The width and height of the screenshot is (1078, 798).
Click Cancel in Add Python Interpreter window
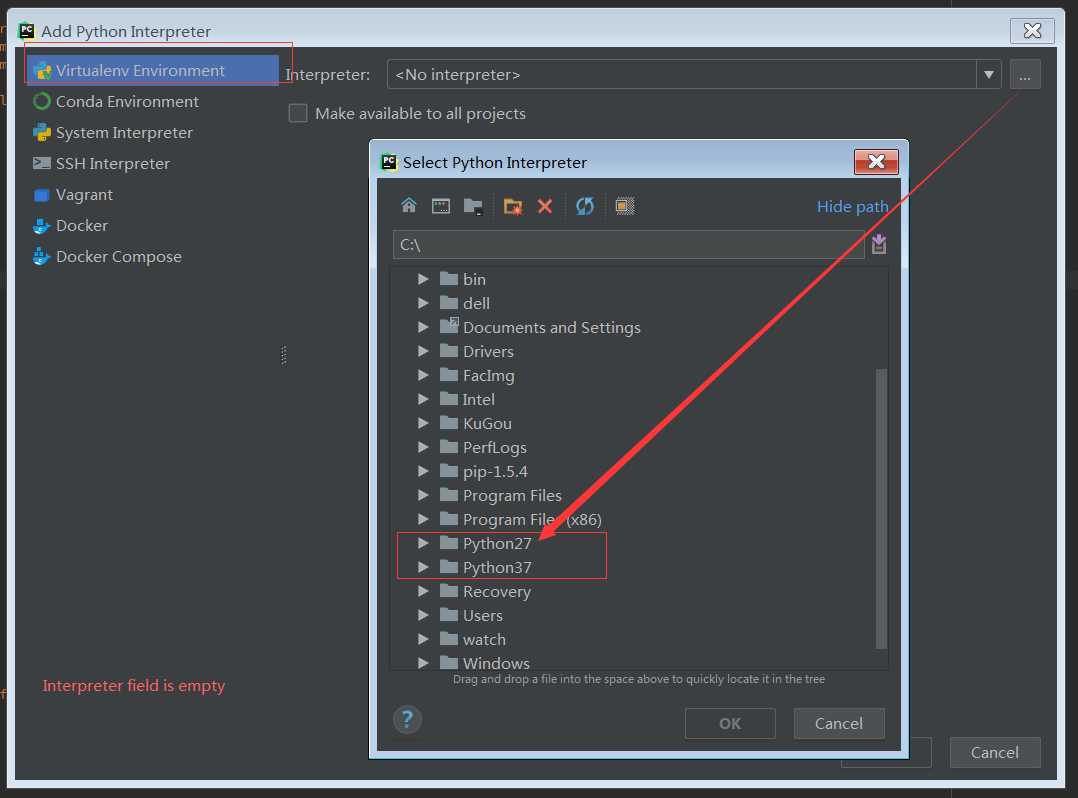coord(995,753)
